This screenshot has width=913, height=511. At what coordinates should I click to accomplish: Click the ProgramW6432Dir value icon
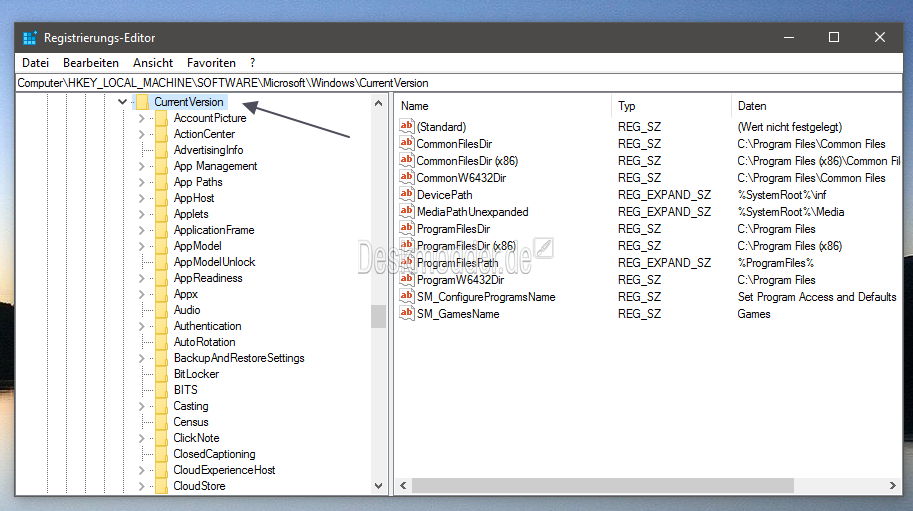tap(406, 279)
